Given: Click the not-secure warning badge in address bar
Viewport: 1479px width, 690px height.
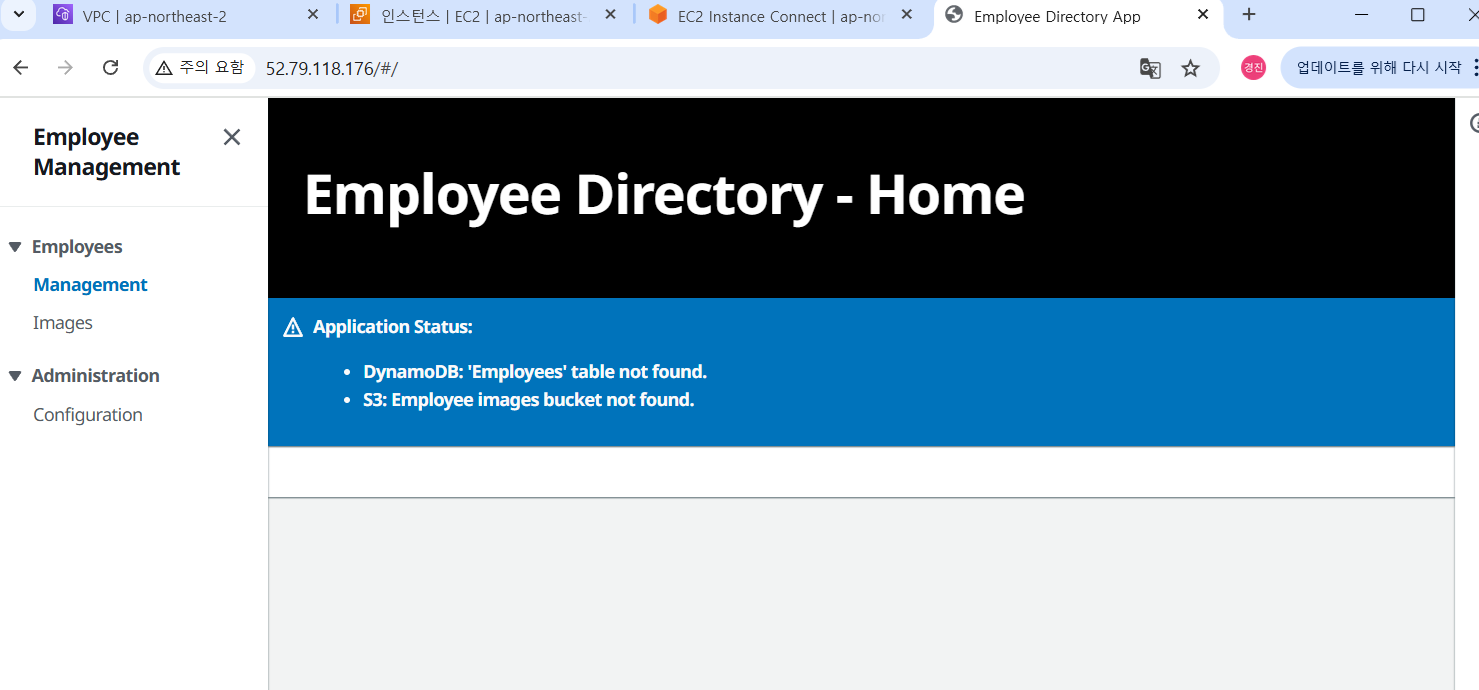Looking at the screenshot, I should coord(200,68).
